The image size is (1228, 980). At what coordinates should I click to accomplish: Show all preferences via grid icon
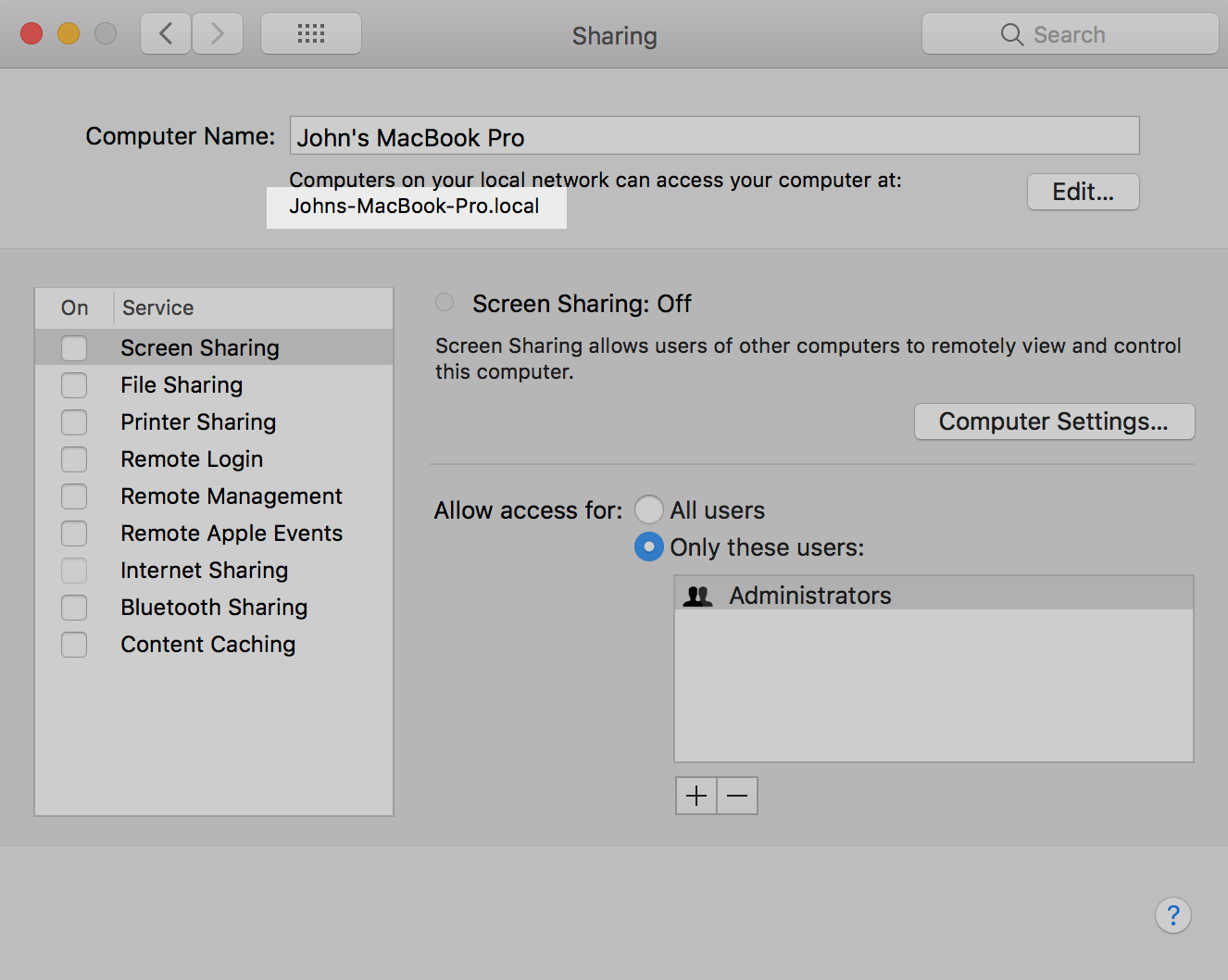coord(311,34)
